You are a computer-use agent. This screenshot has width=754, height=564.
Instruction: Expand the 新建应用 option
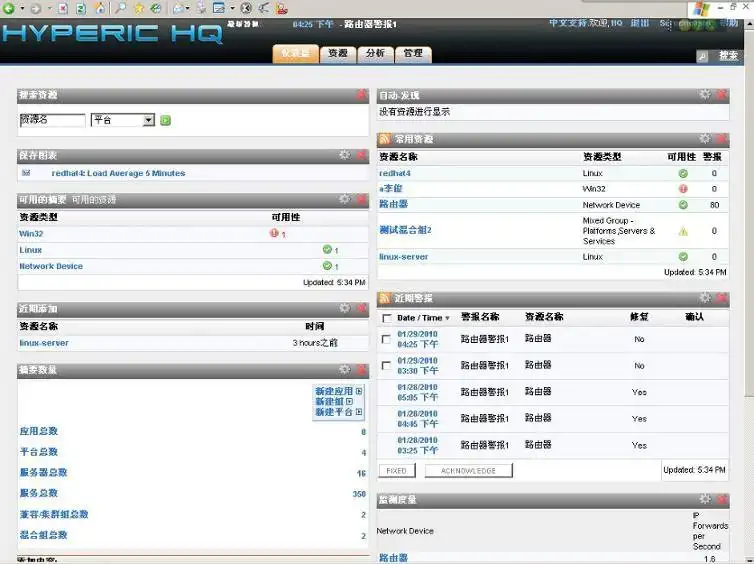[x=359, y=391]
